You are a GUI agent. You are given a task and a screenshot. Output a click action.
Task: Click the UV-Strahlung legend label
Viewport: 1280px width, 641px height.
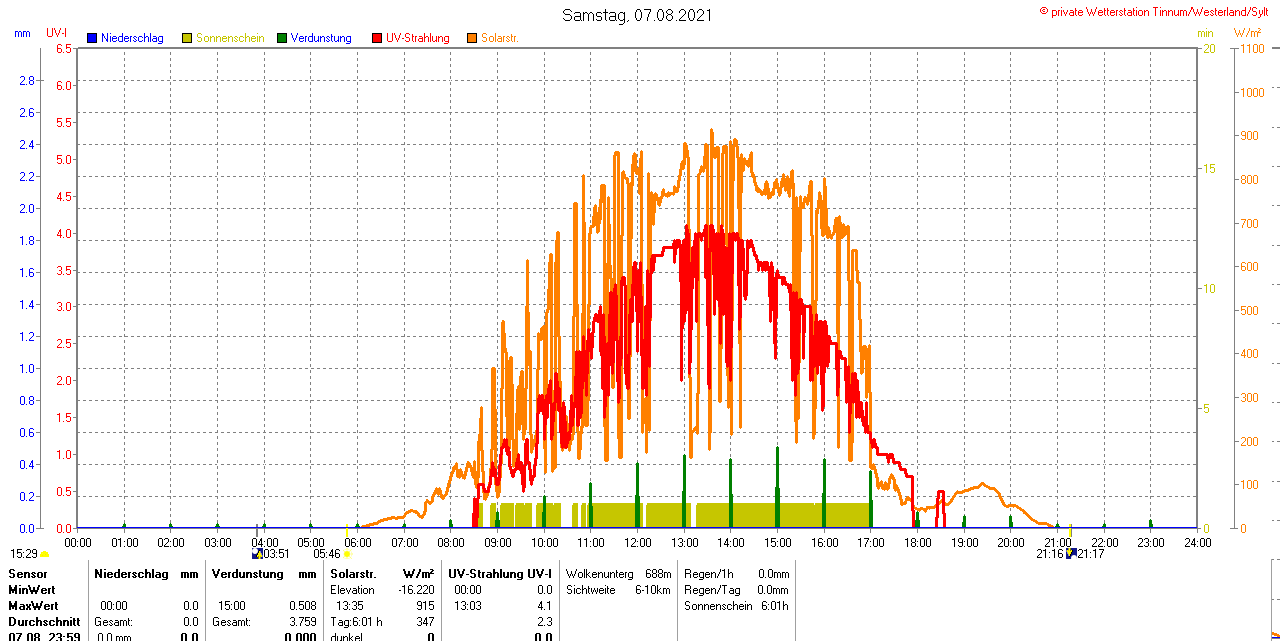(x=417, y=38)
